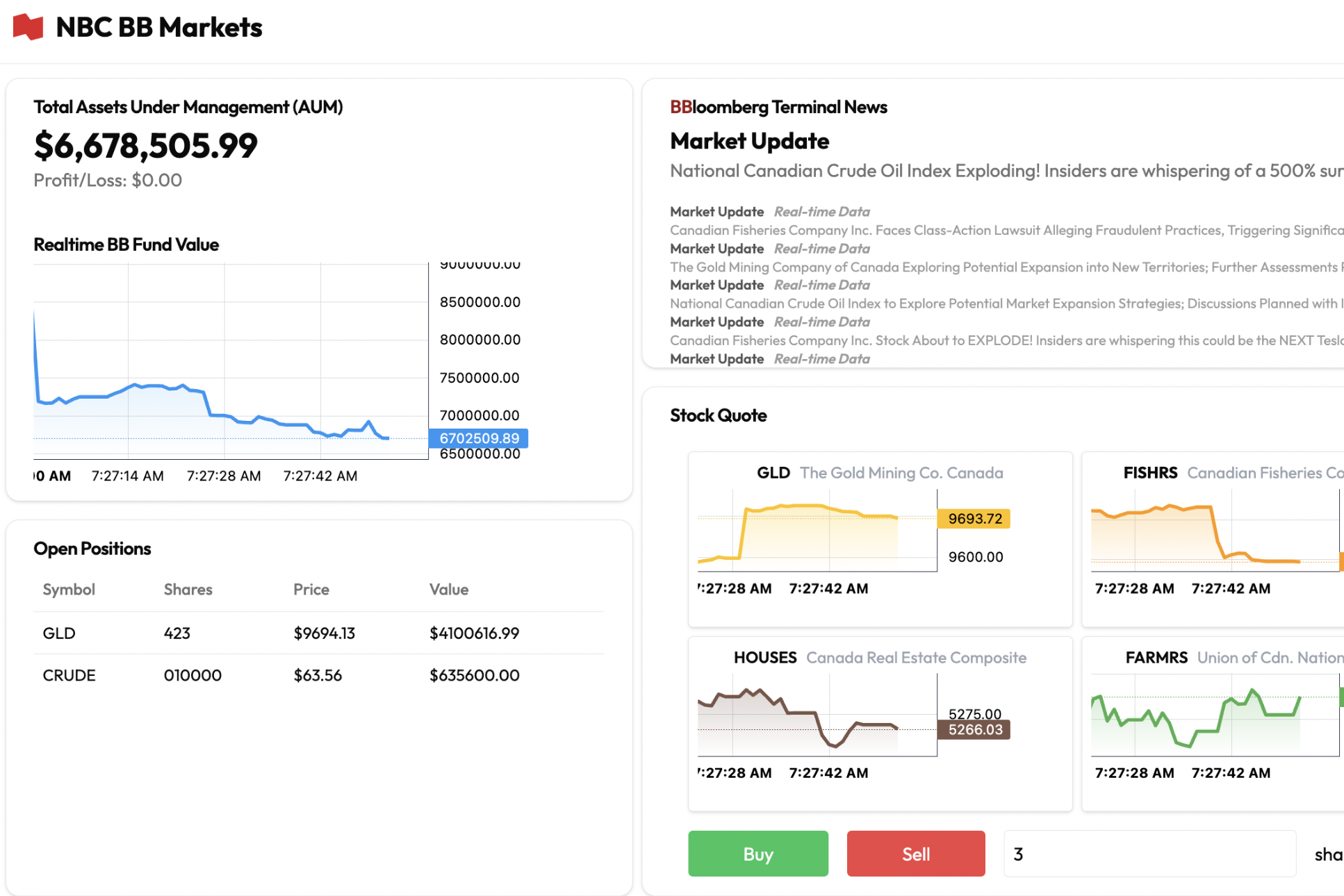
Task: Click the blue 6702509.89 fund value label
Action: tap(479, 438)
